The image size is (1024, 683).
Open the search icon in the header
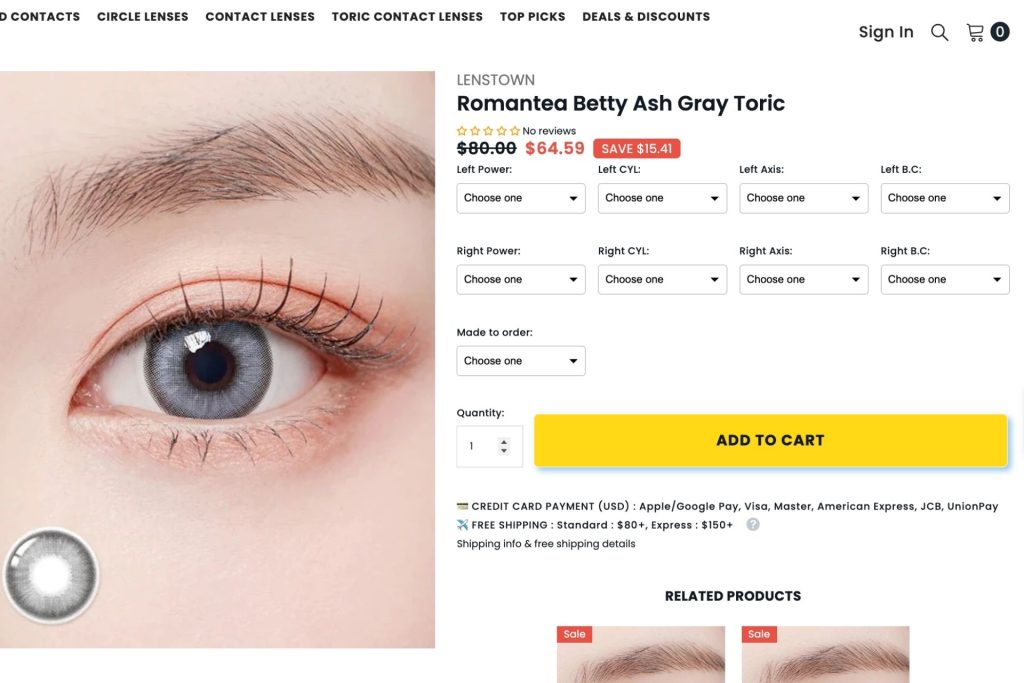click(x=939, y=31)
